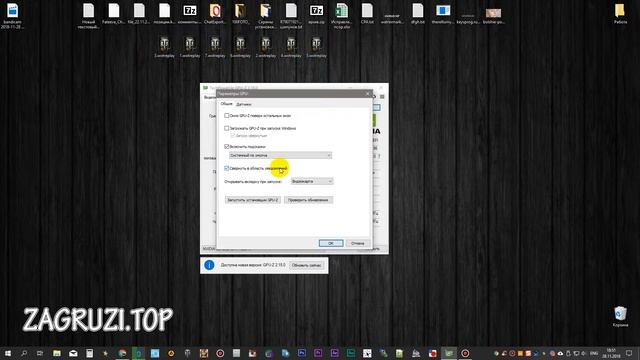Open the clock and date in tray
This screenshot has width=640, height=360.
pyautogui.click(x=611, y=353)
